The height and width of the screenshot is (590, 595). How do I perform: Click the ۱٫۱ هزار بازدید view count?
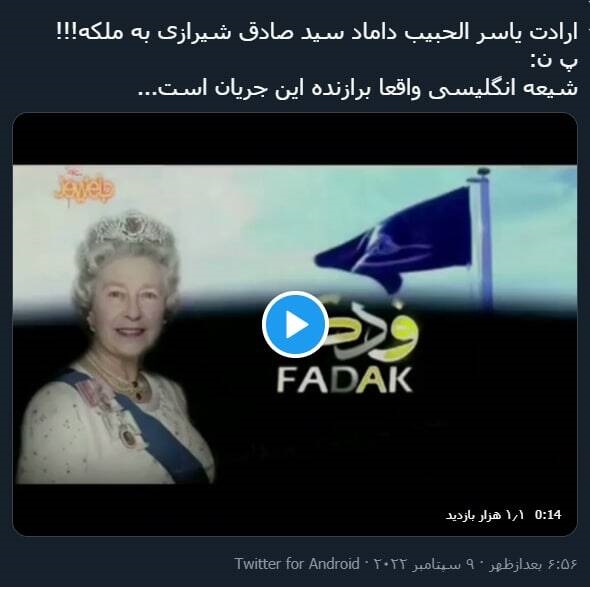point(485,515)
